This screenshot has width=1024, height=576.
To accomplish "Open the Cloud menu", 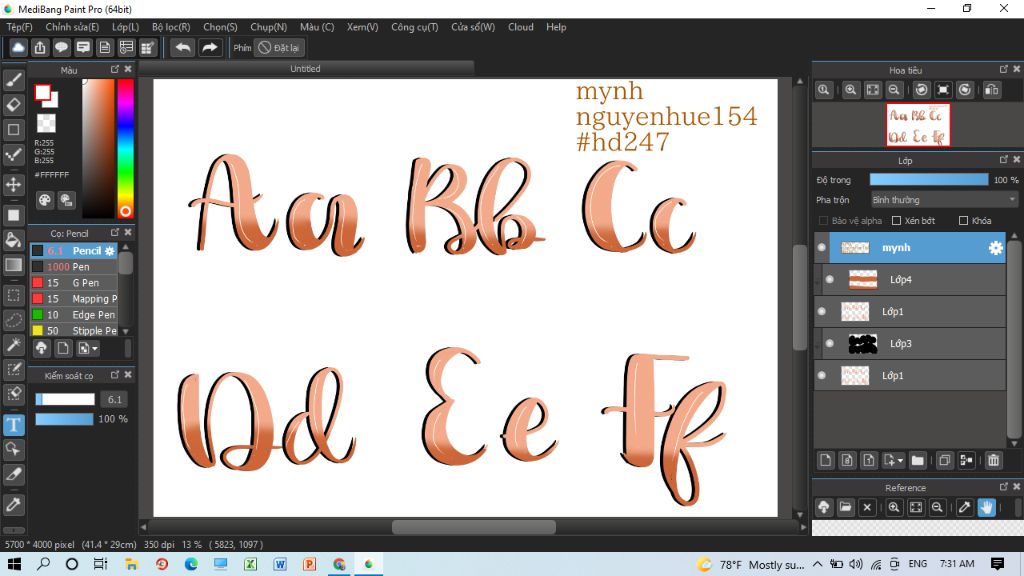I will (x=521, y=27).
